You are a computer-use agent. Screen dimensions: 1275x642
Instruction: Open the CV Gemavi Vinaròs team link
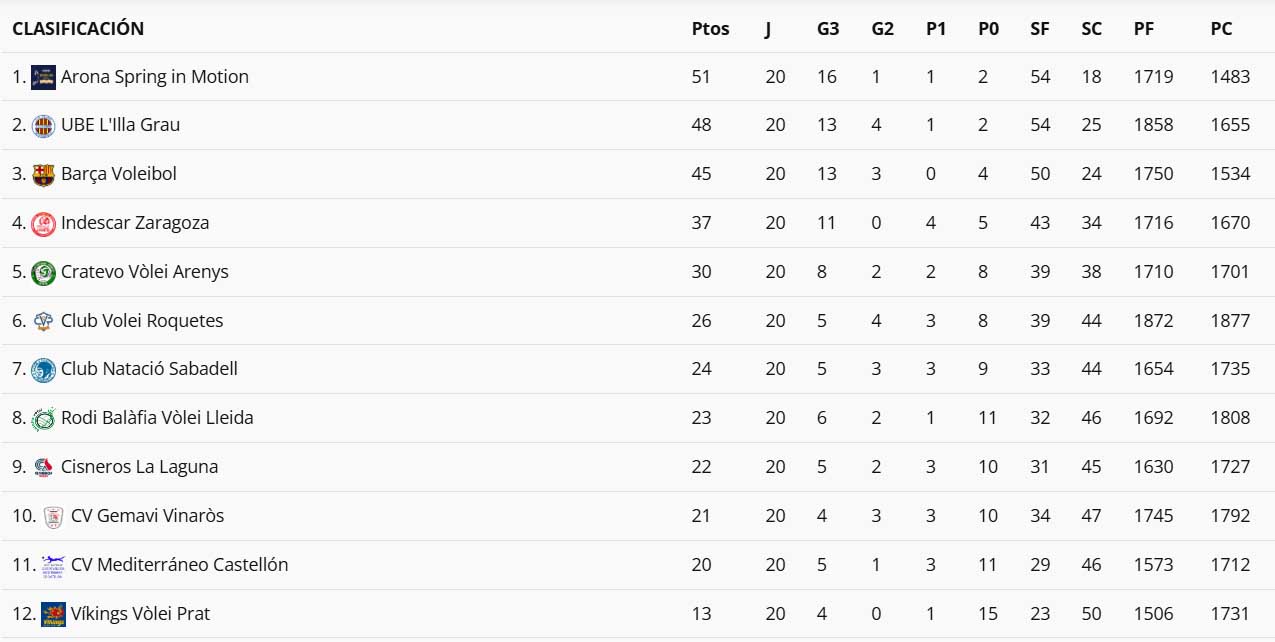tap(147, 516)
